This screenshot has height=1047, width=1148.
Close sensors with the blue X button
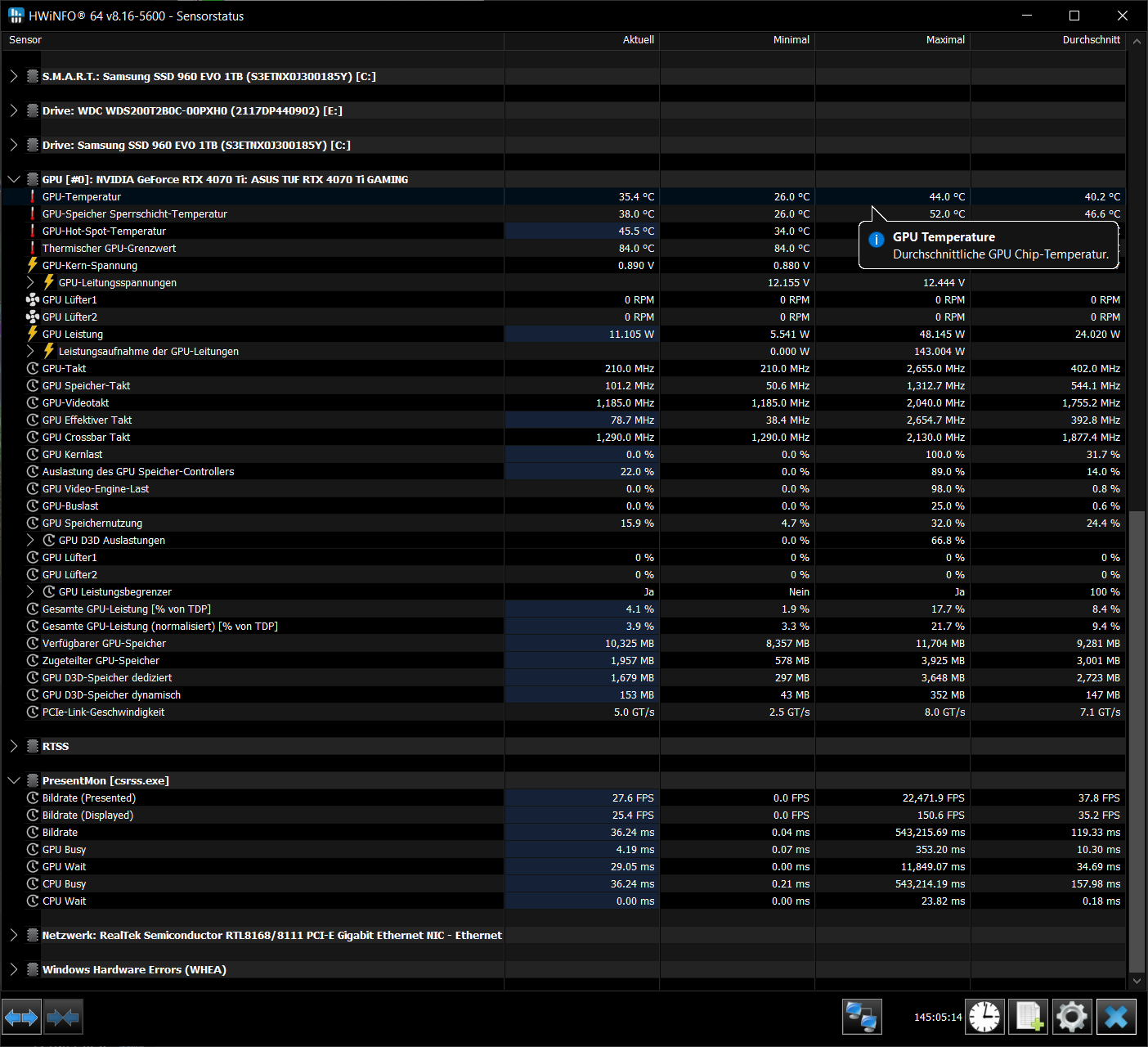tap(1116, 1018)
